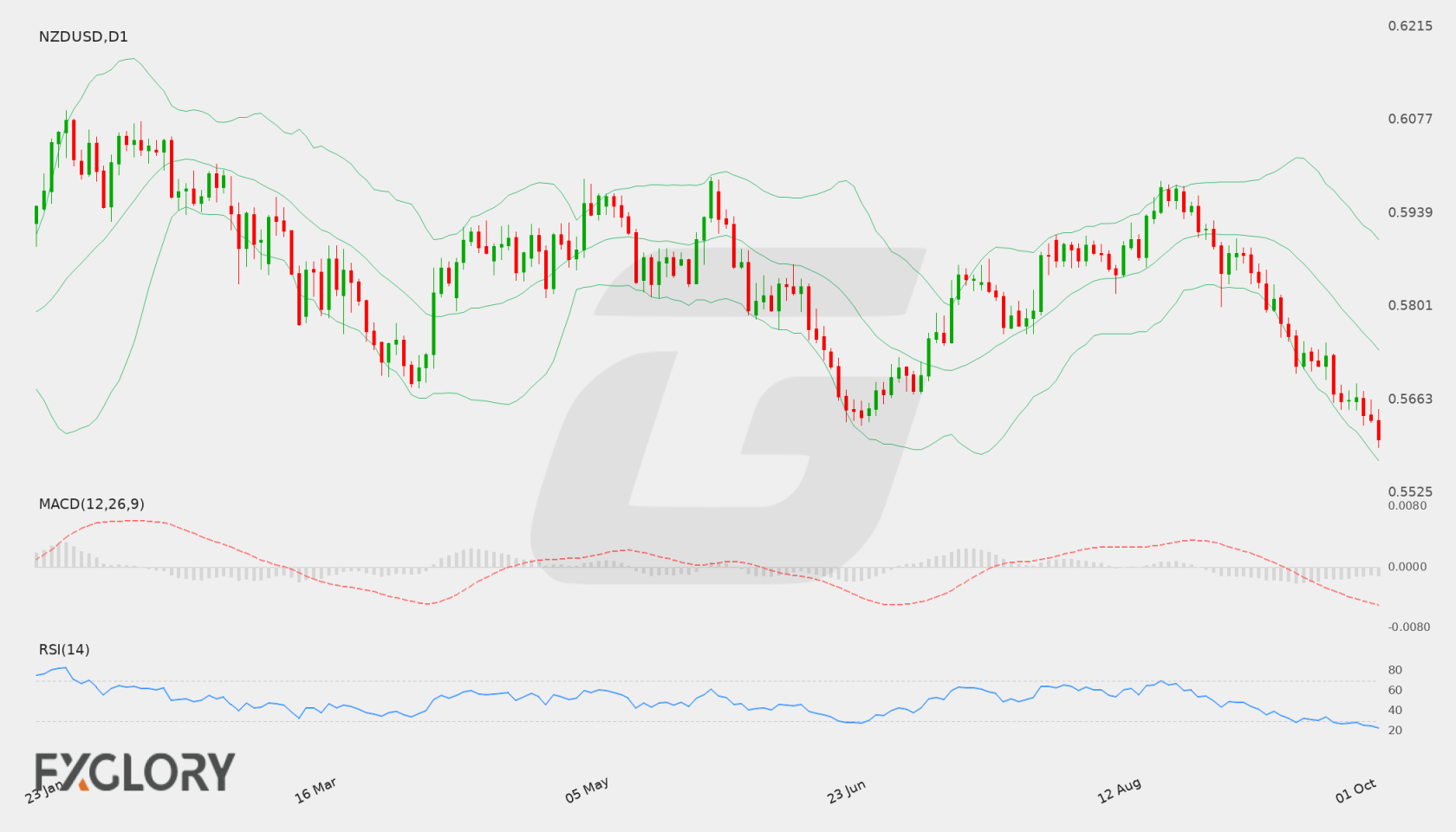The width and height of the screenshot is (1456, 832).
Task: Click the RSI 80 level label
Action: tap(1395, 670)
